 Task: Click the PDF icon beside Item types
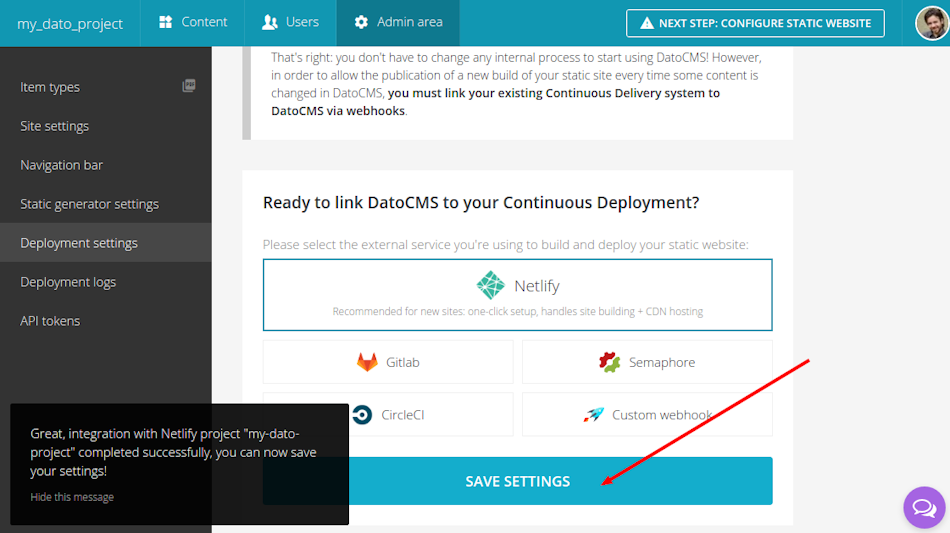point(189,85)
